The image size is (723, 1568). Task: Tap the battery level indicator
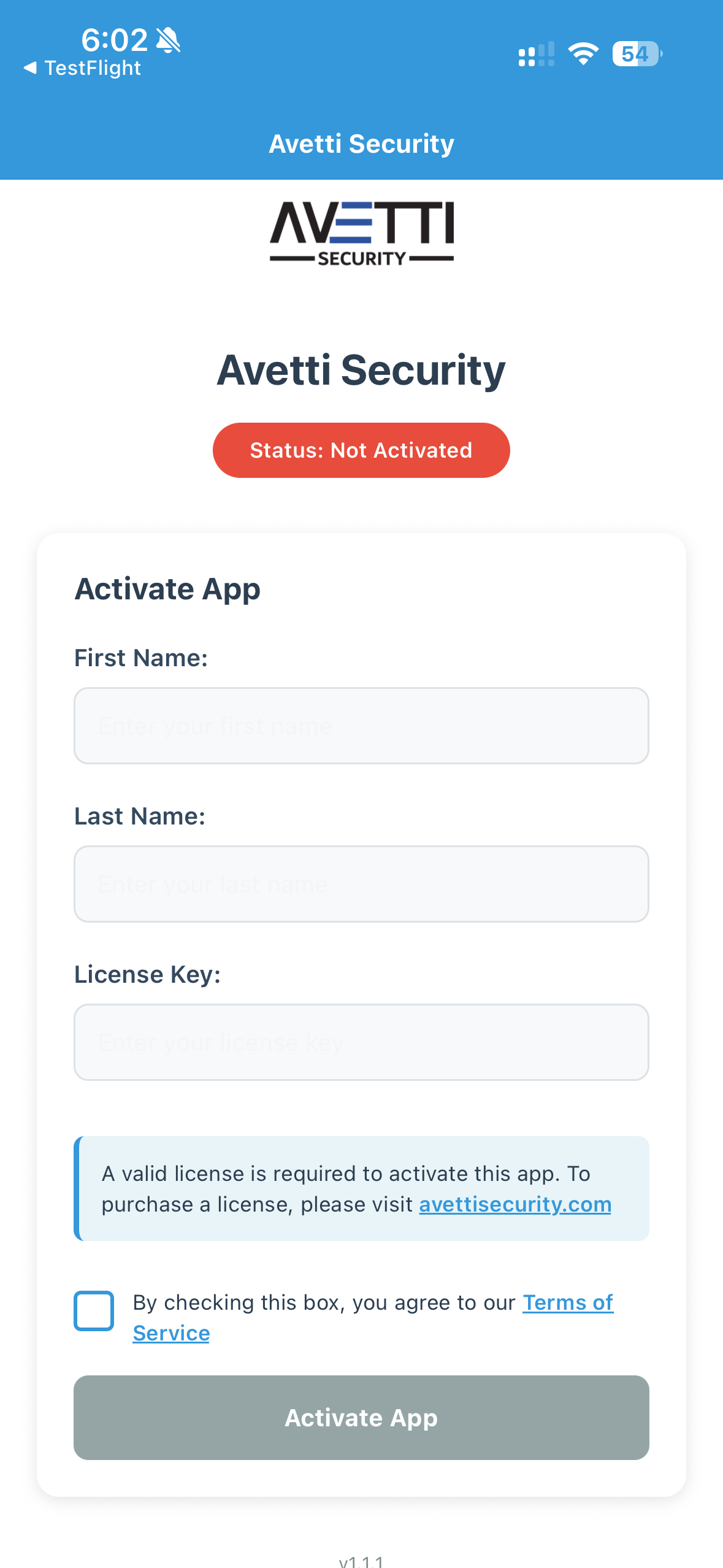(637, 54)
